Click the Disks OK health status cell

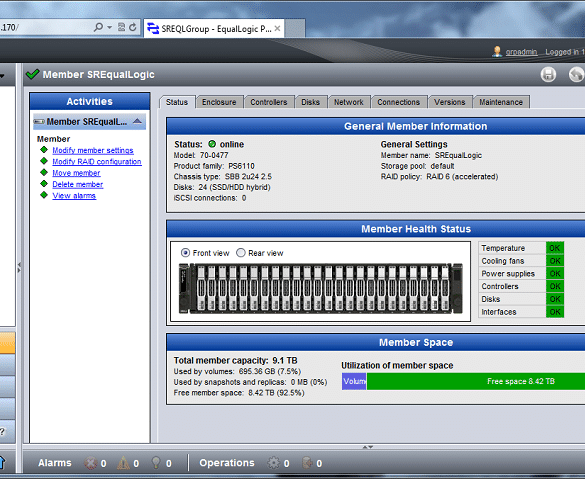coord(555,299)
